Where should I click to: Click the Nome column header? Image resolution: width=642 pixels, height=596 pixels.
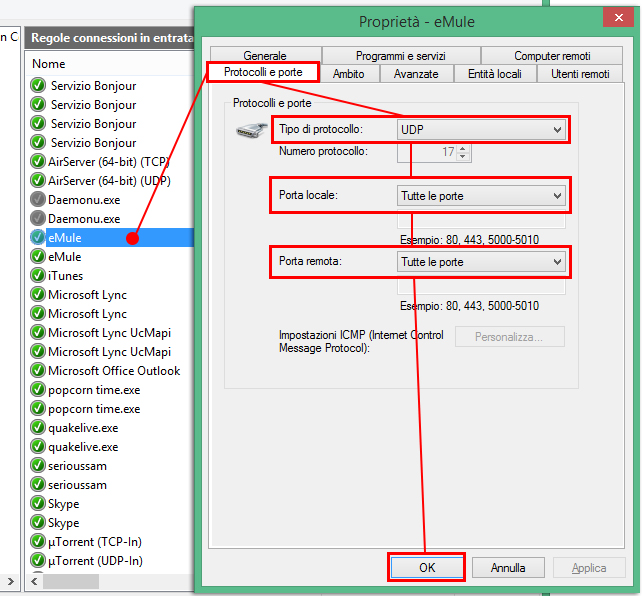pos(111,64)
